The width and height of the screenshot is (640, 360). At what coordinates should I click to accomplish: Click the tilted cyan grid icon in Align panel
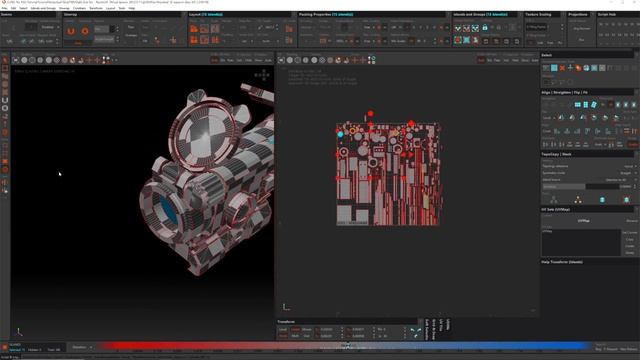(594, 105)
